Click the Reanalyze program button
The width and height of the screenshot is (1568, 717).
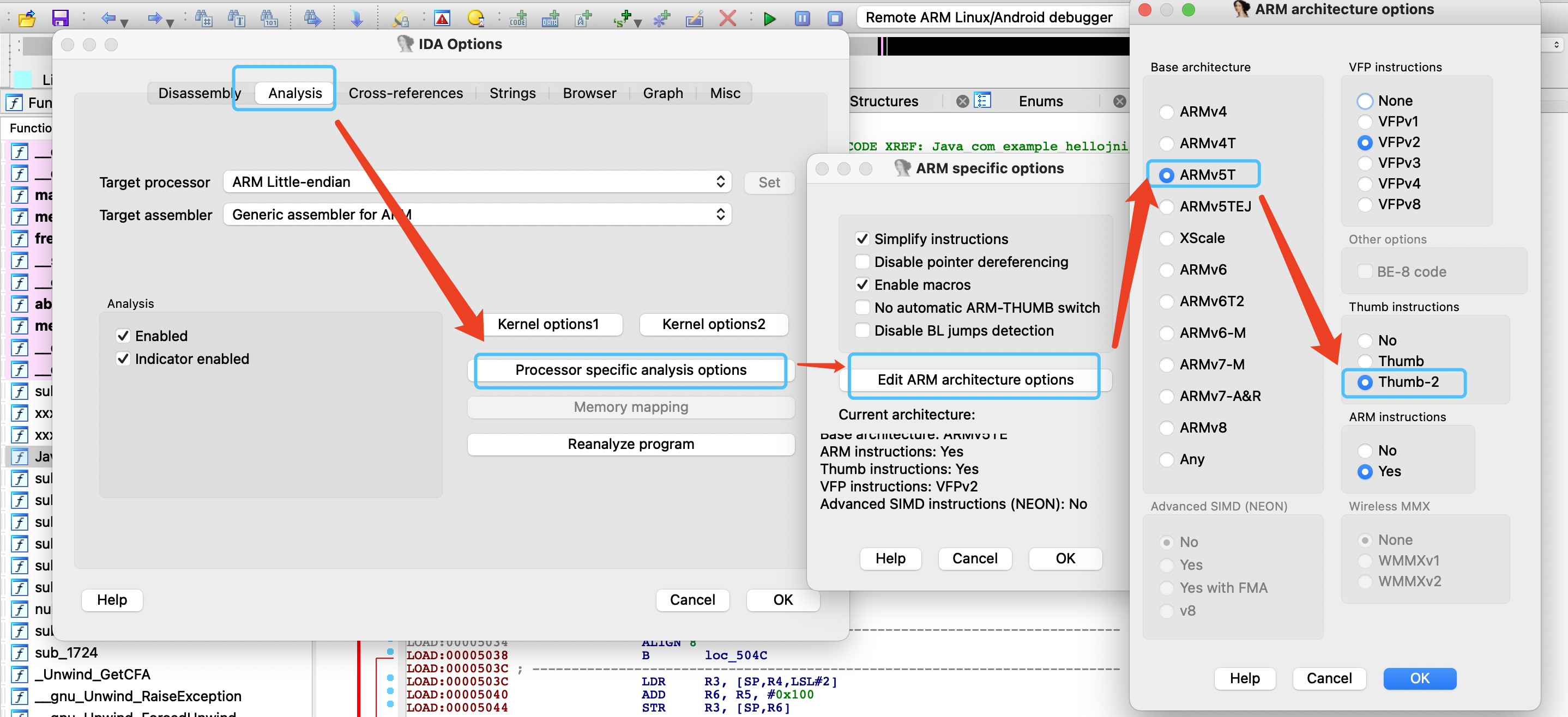pos(631,444)
